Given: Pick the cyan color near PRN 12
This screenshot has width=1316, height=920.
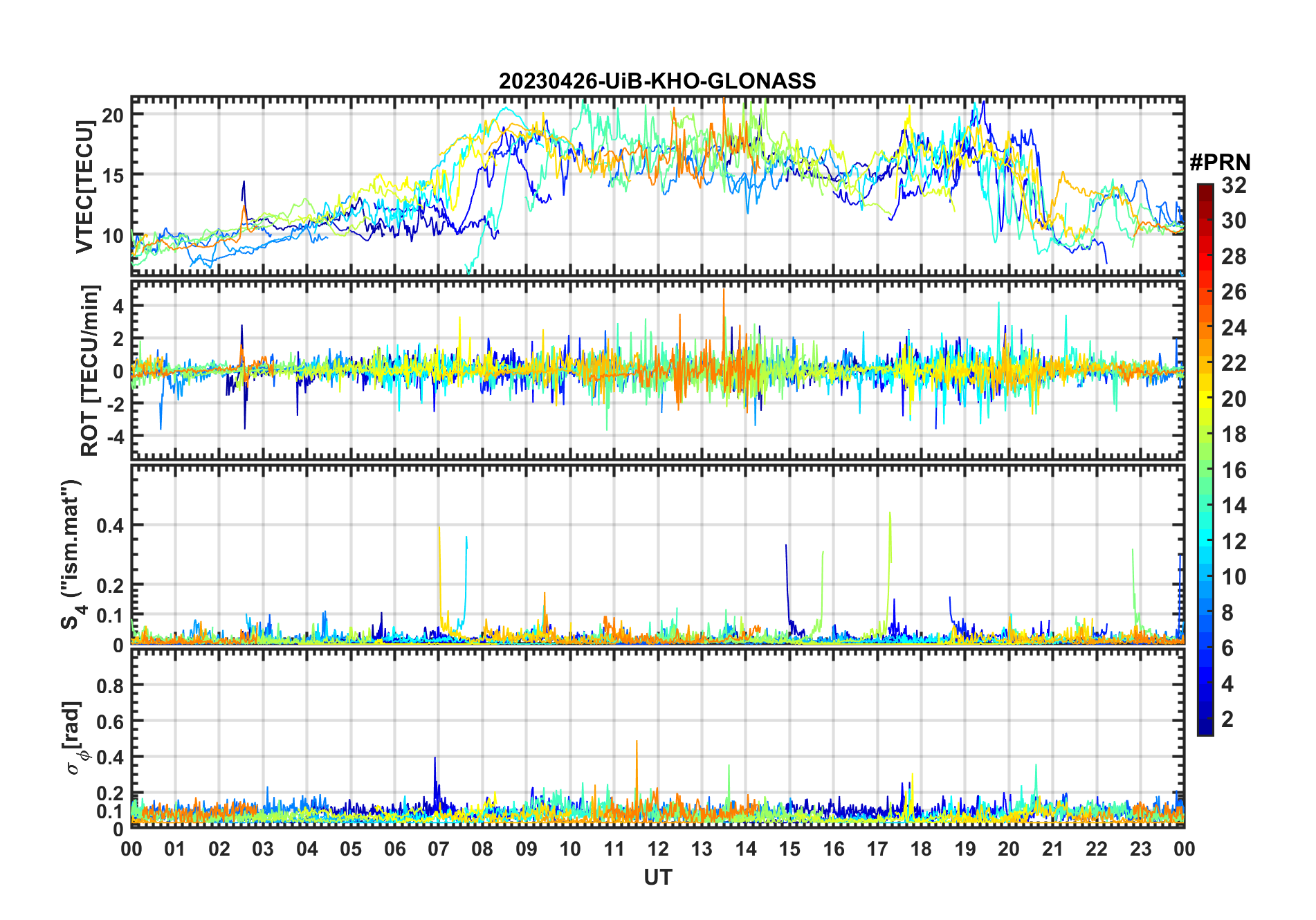Looking at the screenshot, I should (x=1205, y=542).
